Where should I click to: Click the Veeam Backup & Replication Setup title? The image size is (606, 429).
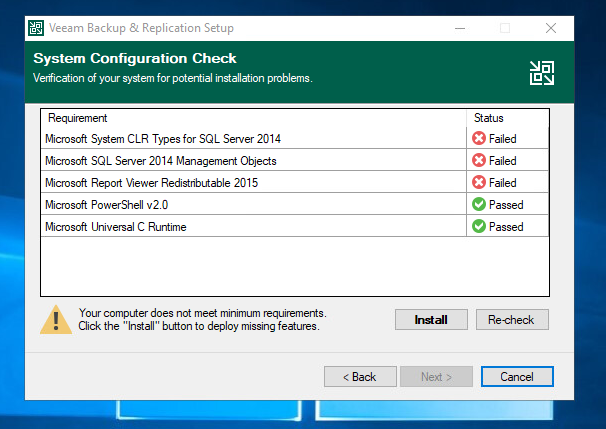point(141,28)
